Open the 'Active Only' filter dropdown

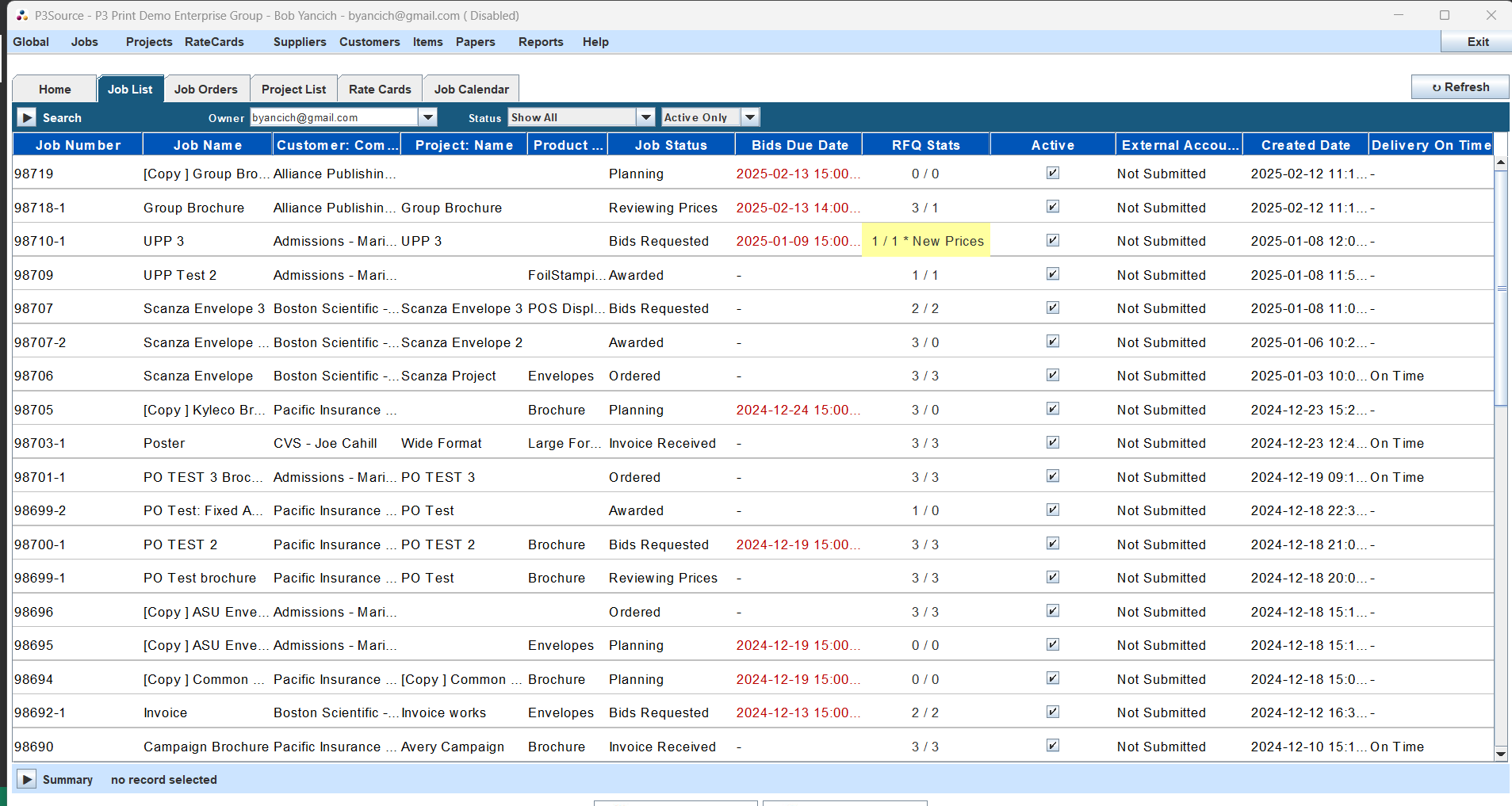click(x=748, y=117)
